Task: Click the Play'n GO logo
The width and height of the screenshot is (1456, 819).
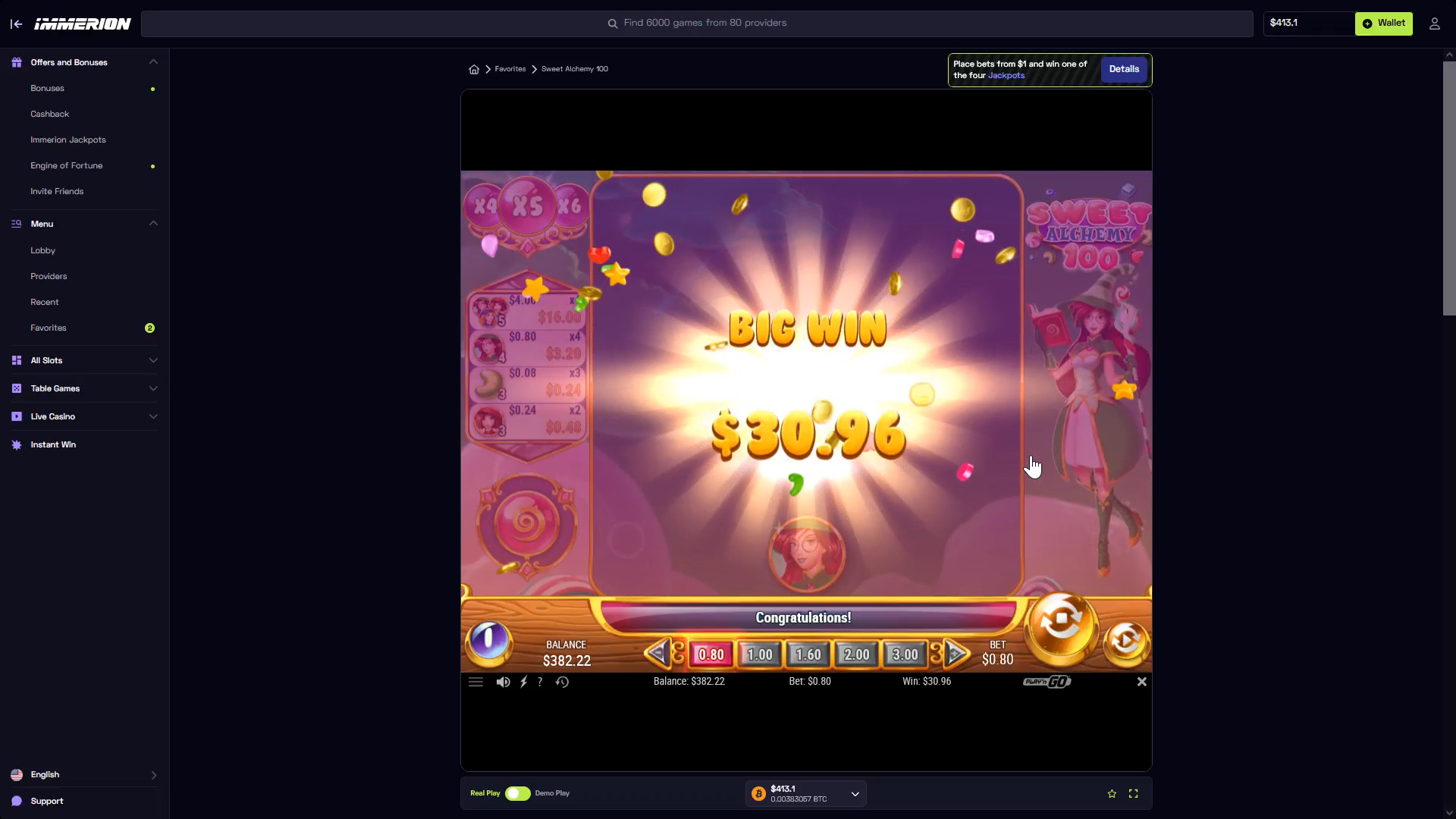Action: click(1046, 682)
